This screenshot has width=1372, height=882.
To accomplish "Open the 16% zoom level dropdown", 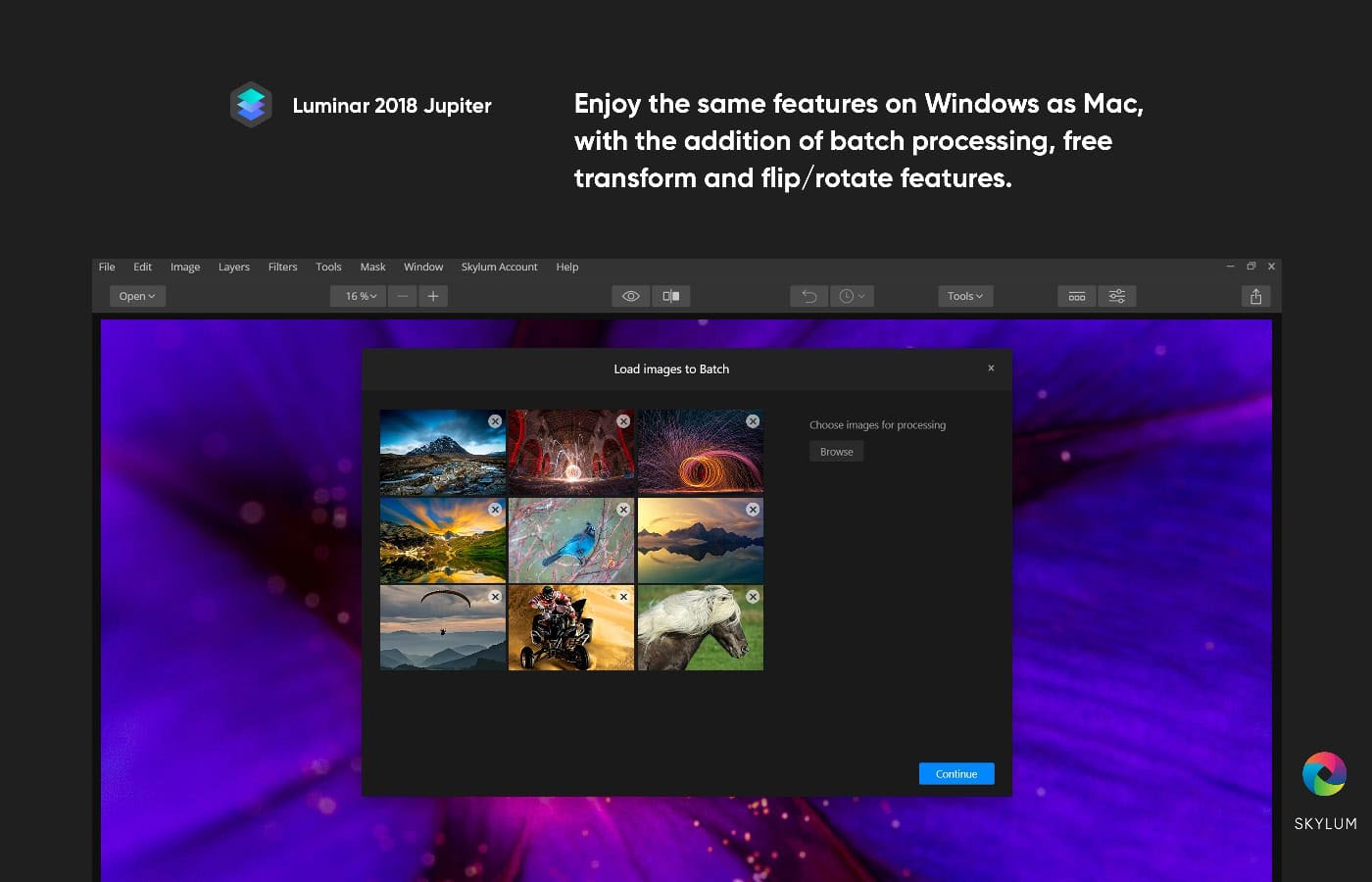I will tap(360, 296).
